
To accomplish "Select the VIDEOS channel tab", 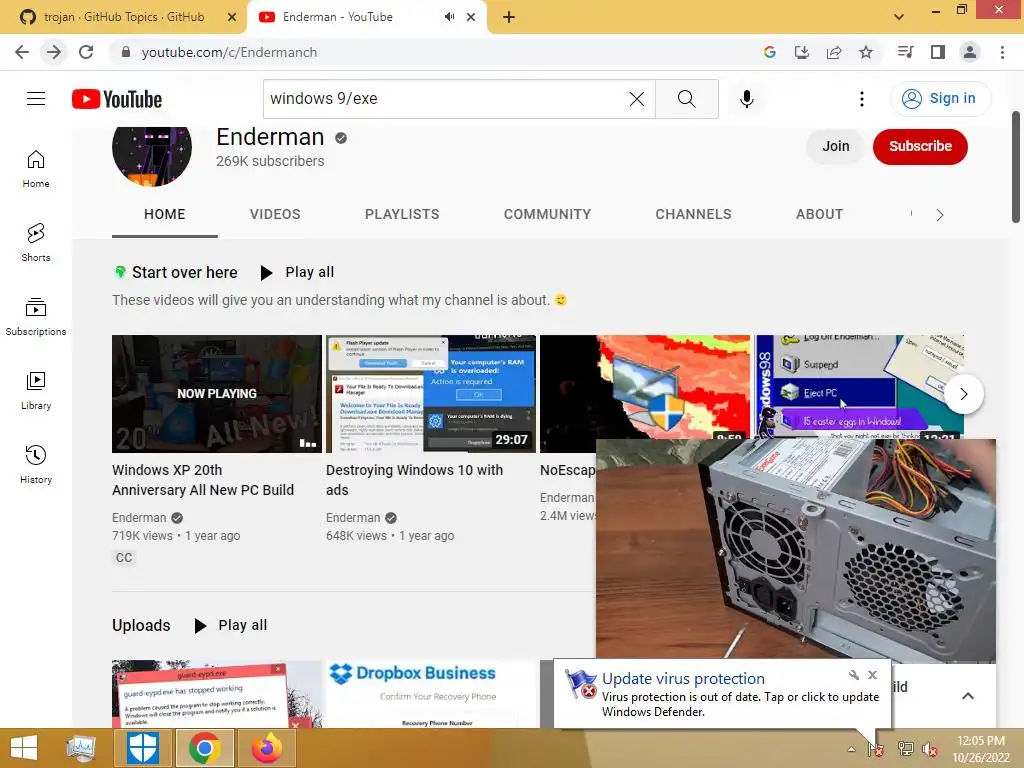I will click(x=275, y=214).
